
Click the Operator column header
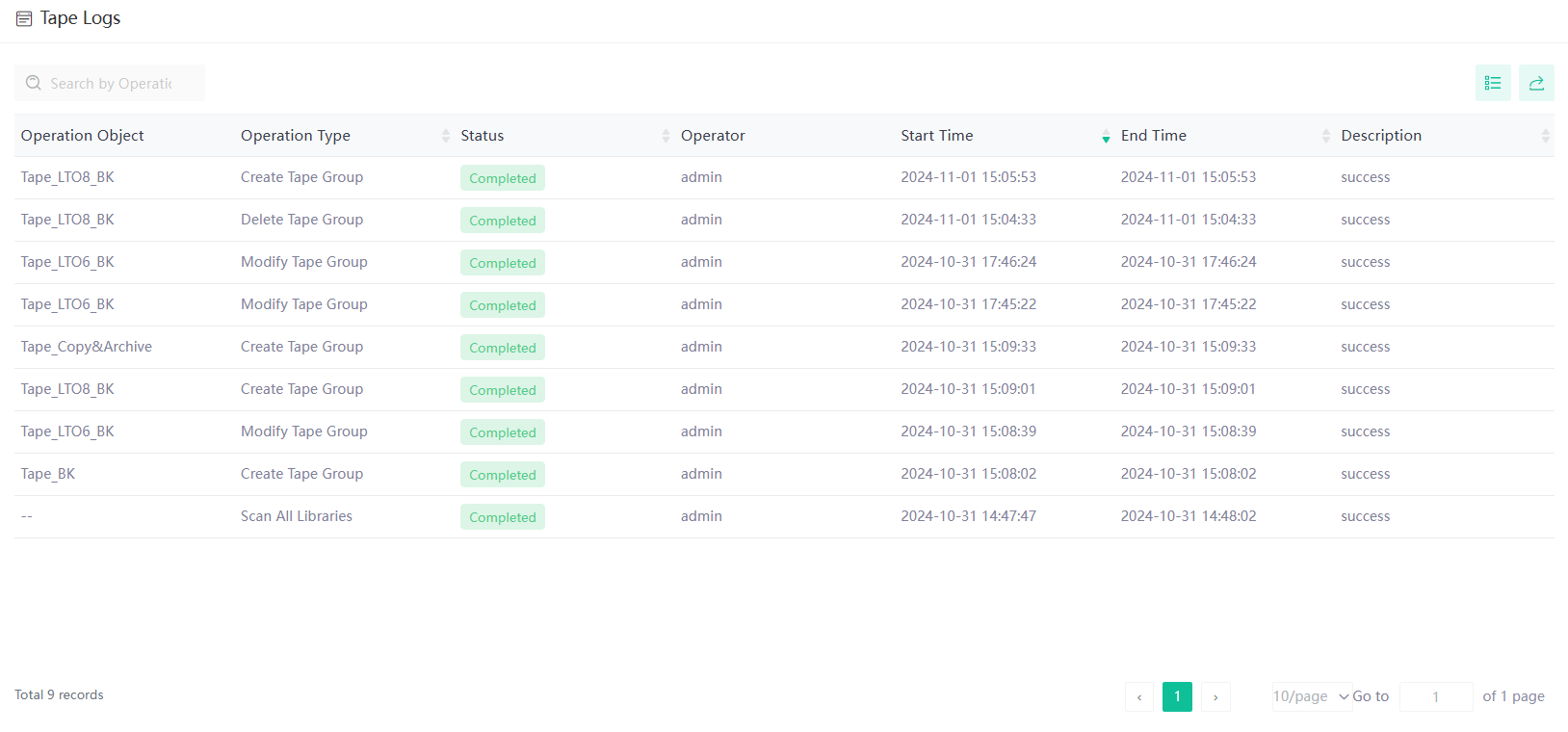[713, 136]
